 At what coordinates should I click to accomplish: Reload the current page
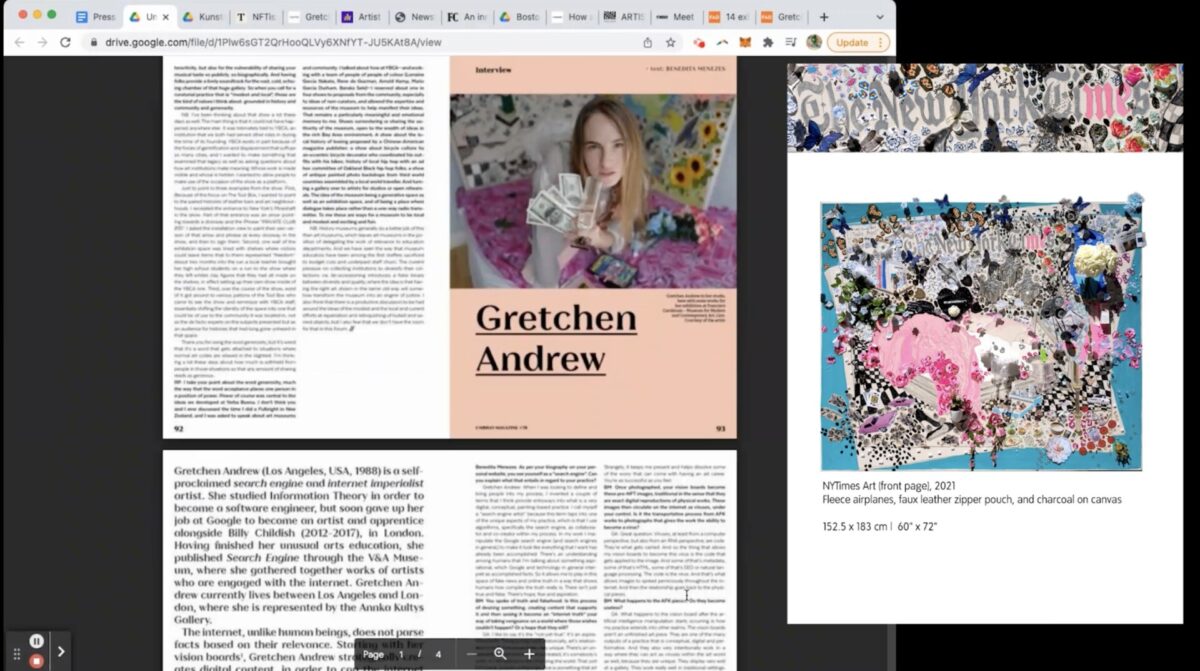pyautogui.click(x=65, y=42)
